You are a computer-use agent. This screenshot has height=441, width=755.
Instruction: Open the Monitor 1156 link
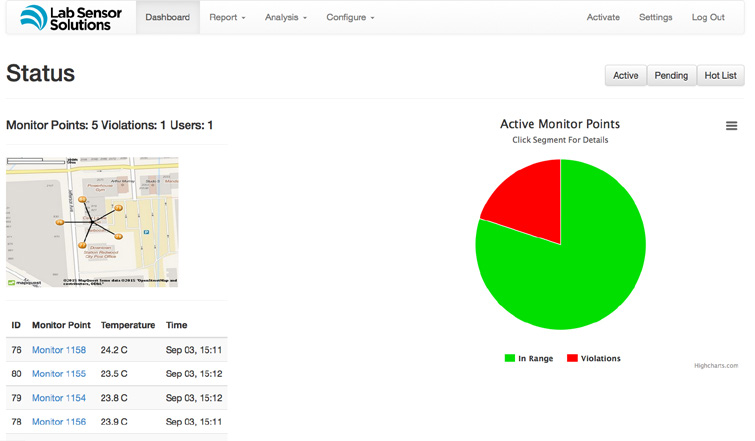pyautogui.click(x=59, y=422)
